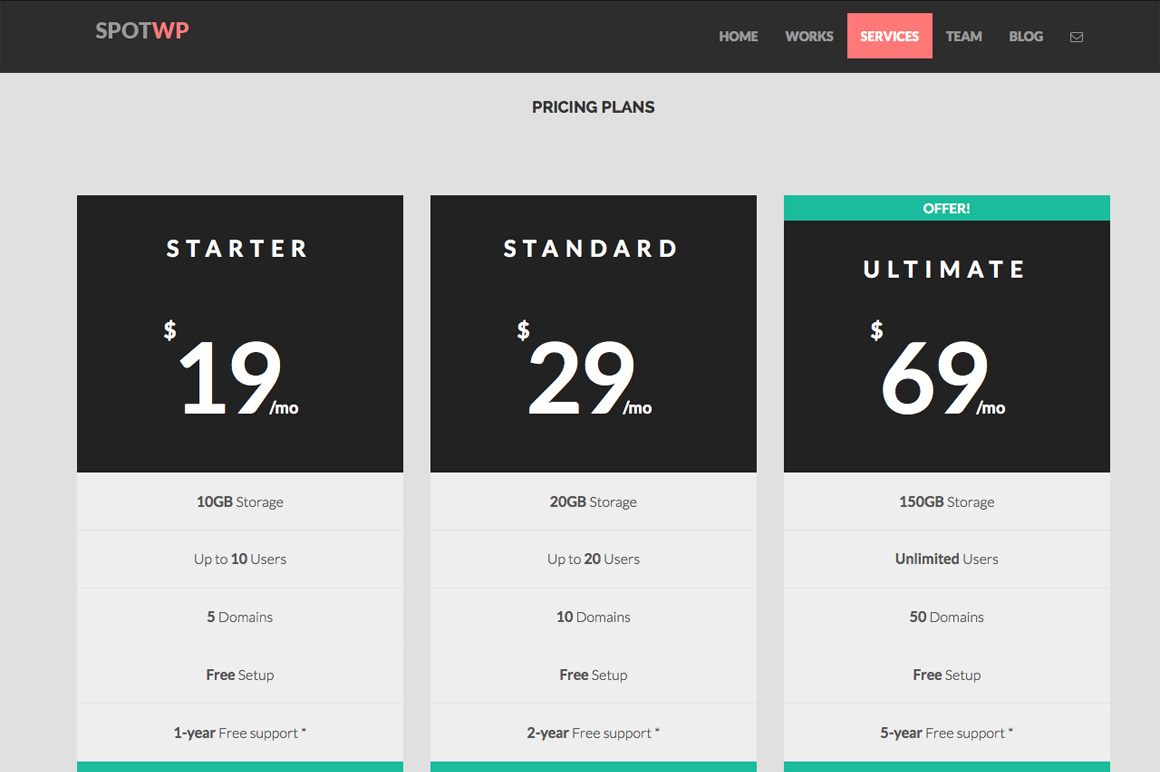Select the Unlimited Users row under Ultimate

946,559
